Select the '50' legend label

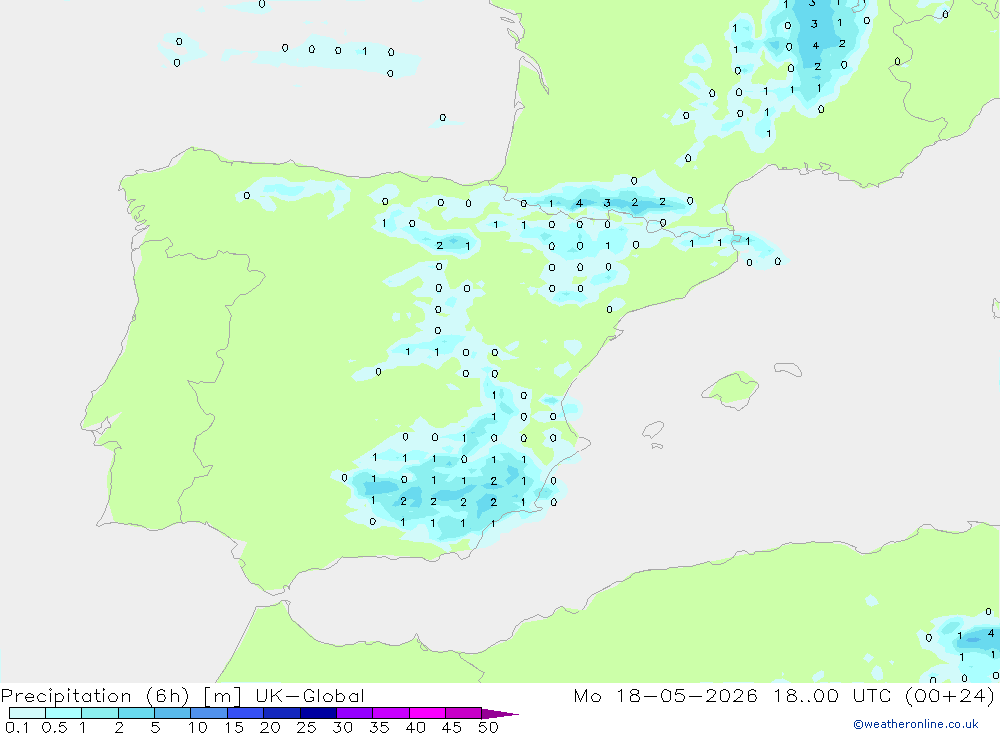[x=489, y=727]
